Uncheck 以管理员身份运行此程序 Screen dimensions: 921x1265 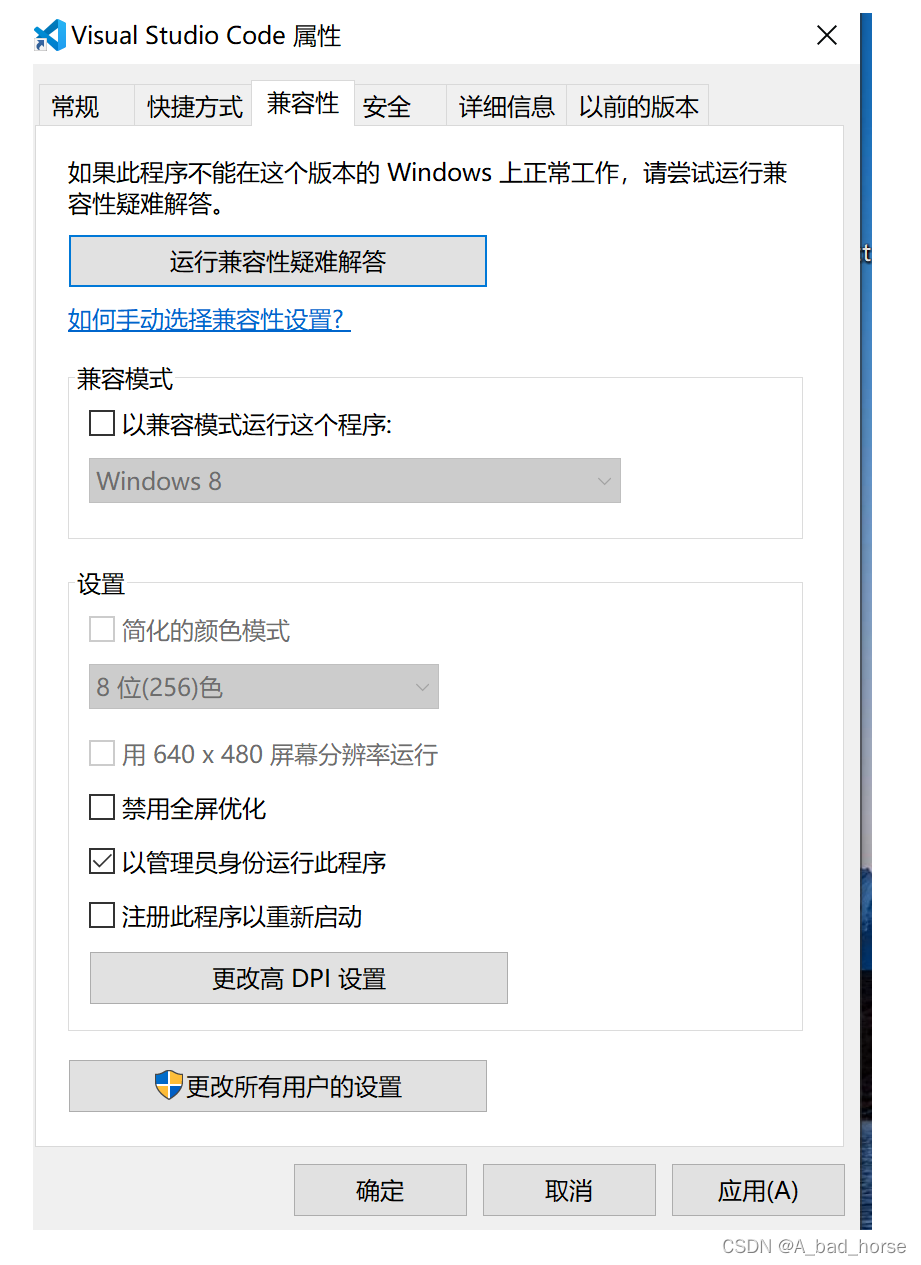101,861
